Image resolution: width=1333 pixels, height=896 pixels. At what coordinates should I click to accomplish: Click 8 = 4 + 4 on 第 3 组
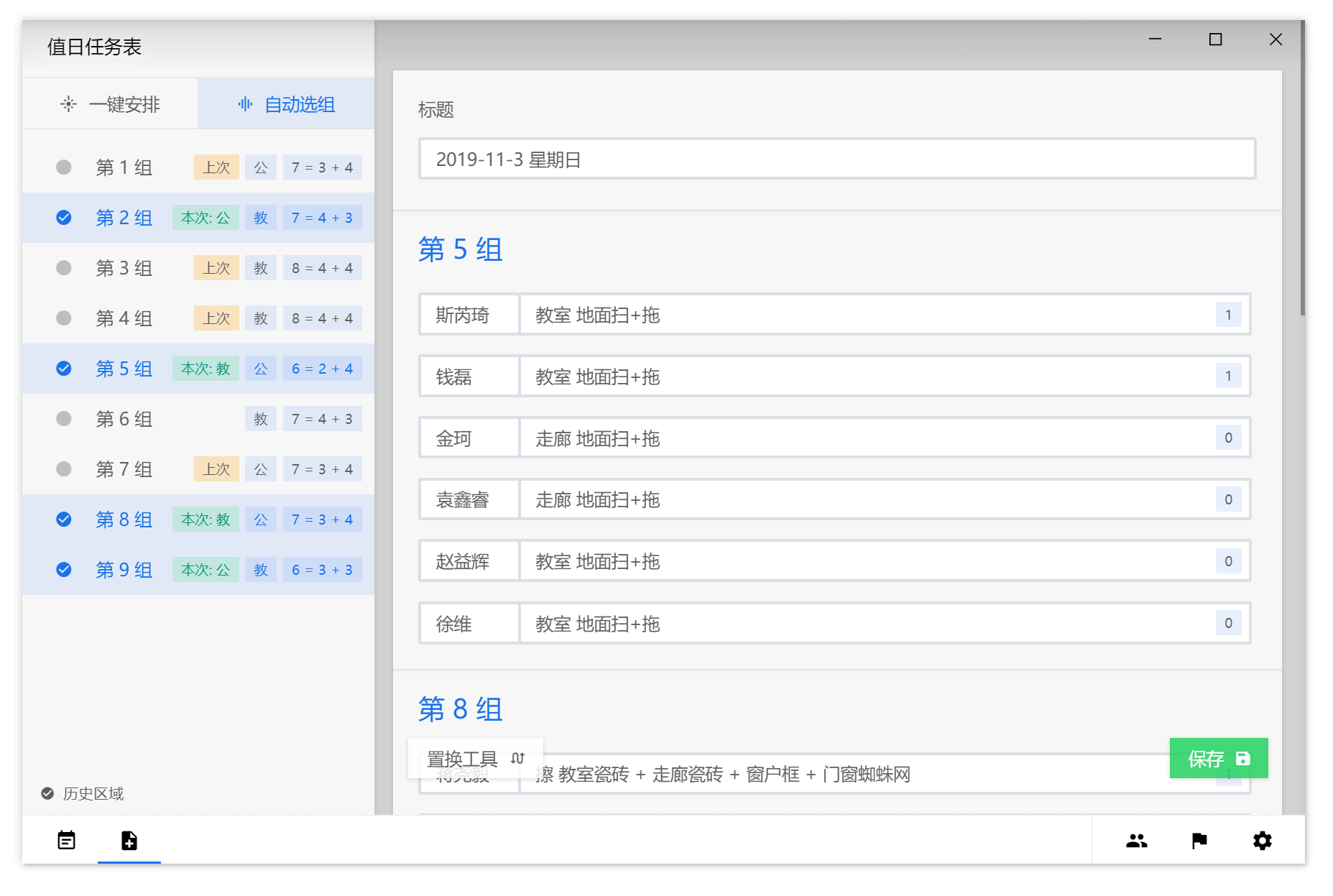322,268
